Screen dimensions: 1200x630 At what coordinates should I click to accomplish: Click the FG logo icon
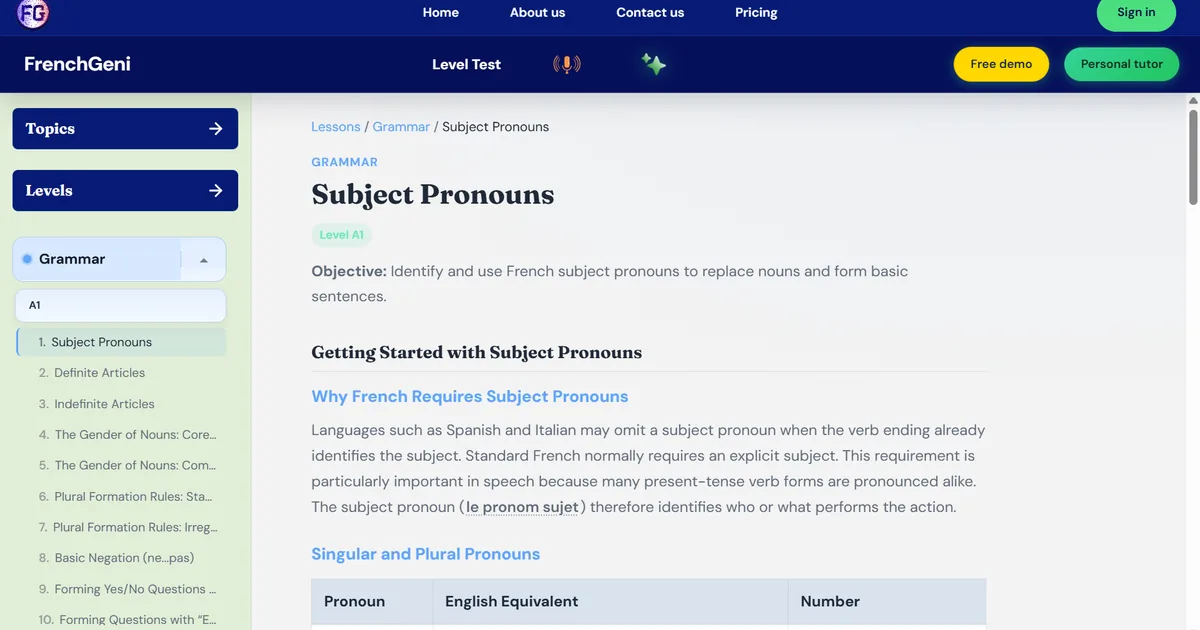[32, 12]
